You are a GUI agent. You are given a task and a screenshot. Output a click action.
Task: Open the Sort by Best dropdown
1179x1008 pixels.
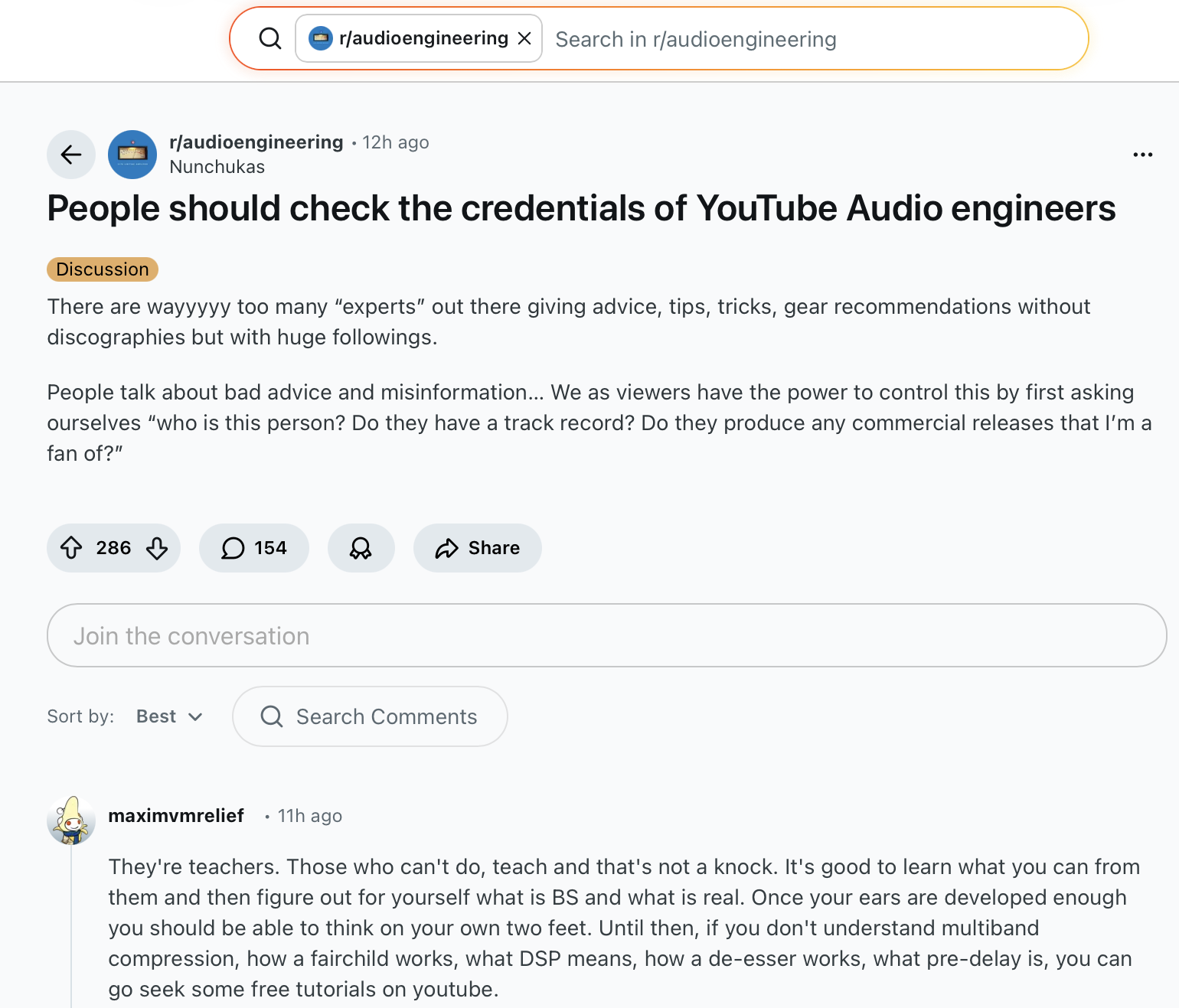168,716
